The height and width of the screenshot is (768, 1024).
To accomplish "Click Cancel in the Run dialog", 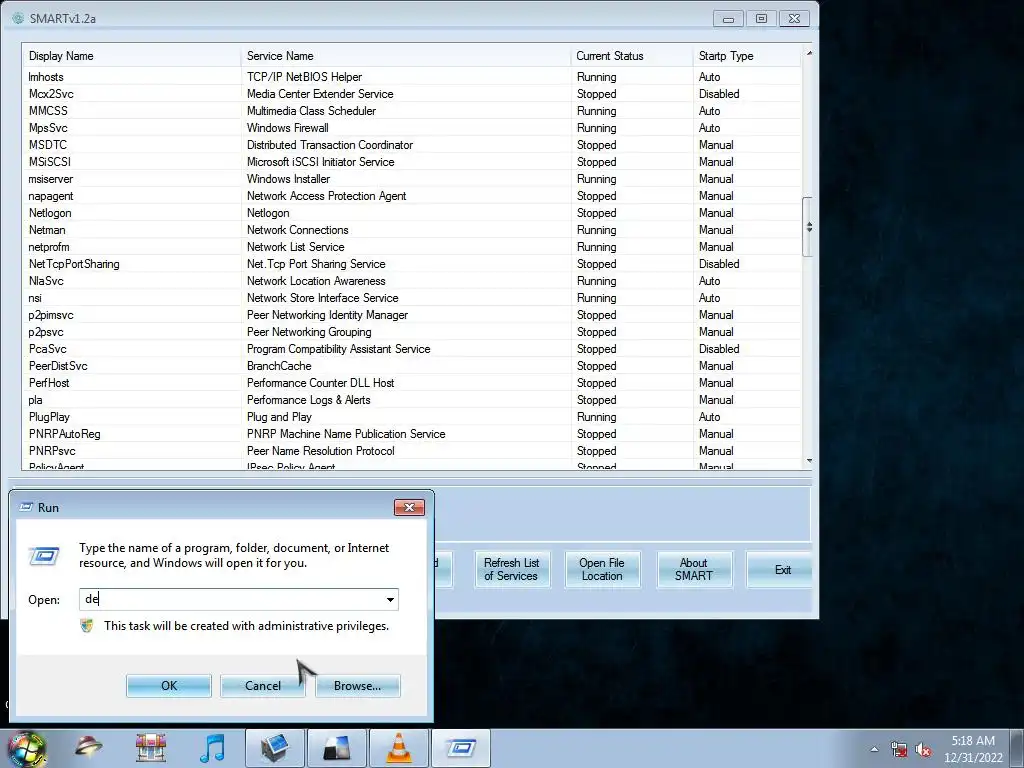I will pos(263,686).
